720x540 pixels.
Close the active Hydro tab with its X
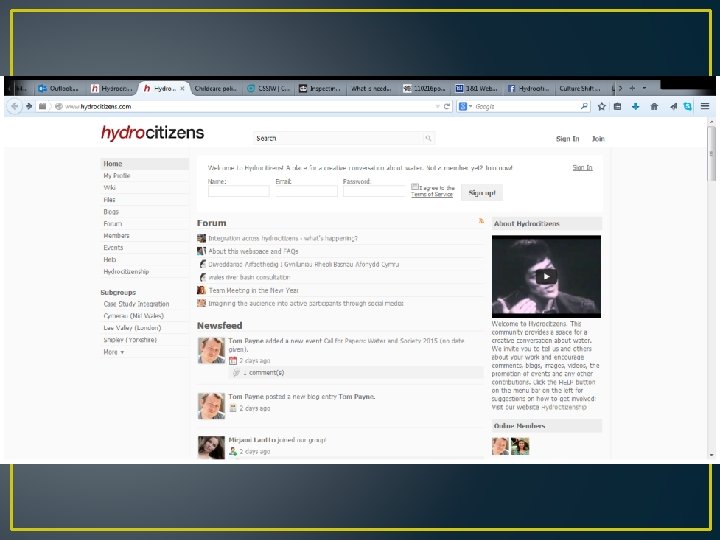182,88
